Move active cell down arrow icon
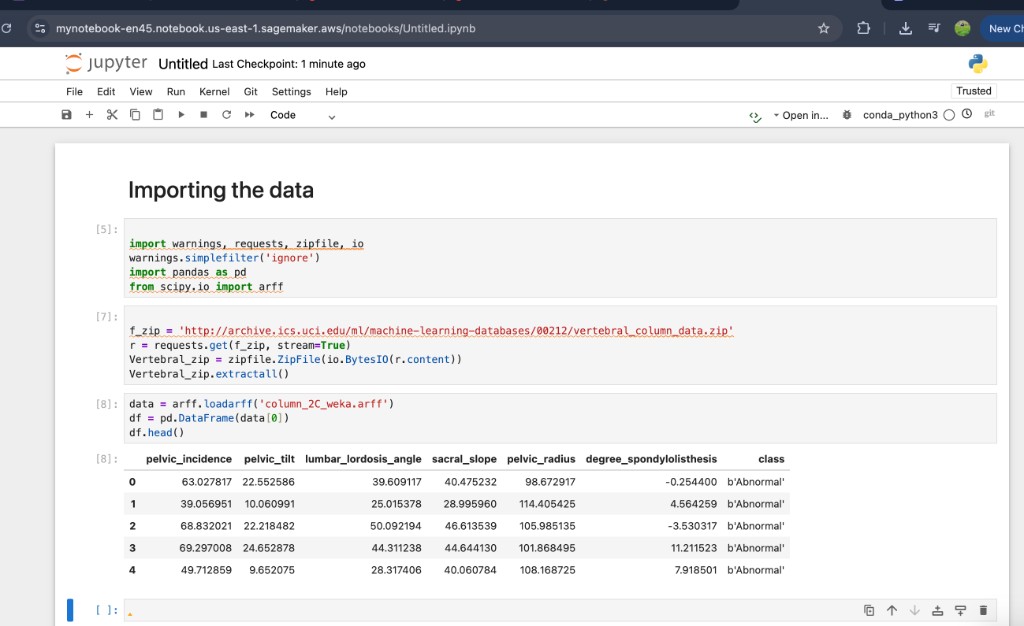The width and height of the screenshot is (1024, 626). 914,610
